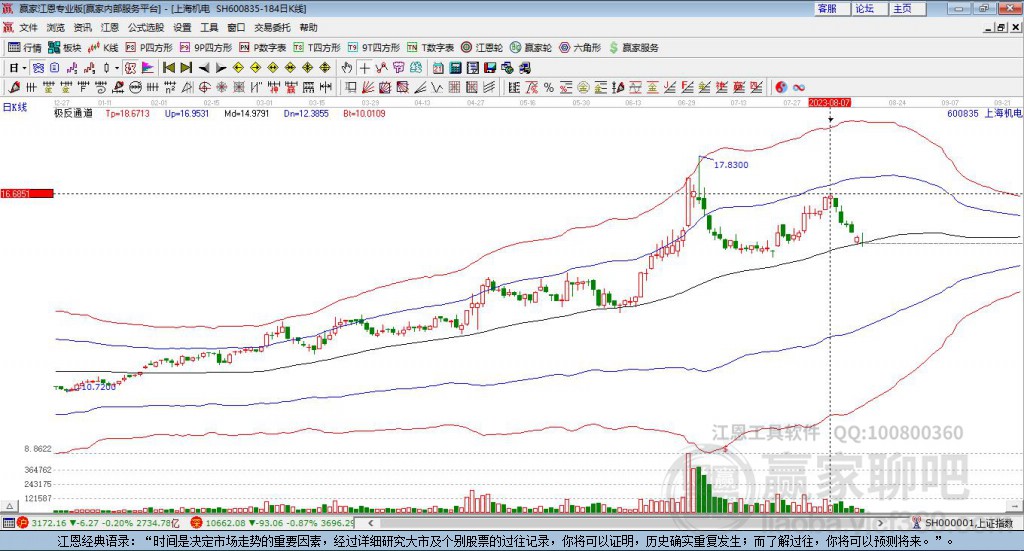Click the 沪 Shanghai index status icon
The height and width of the screenshot is (551, 1024).
23,523
